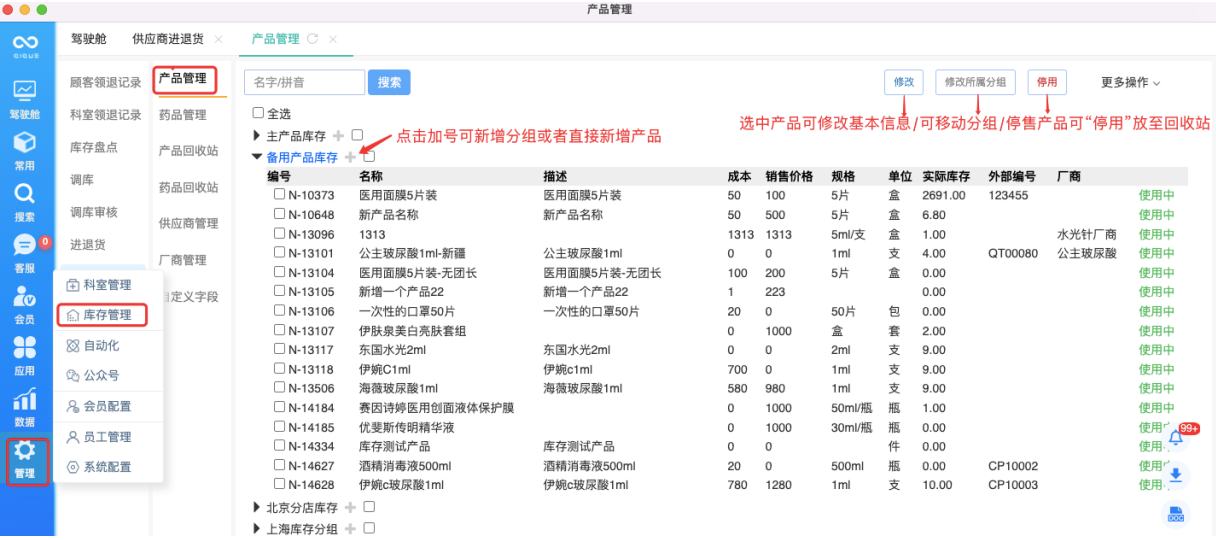Viewport: 1216px width, 540px height.
Task: Click 员工管理 icon in the popup menu
Action: pos(72,437)
